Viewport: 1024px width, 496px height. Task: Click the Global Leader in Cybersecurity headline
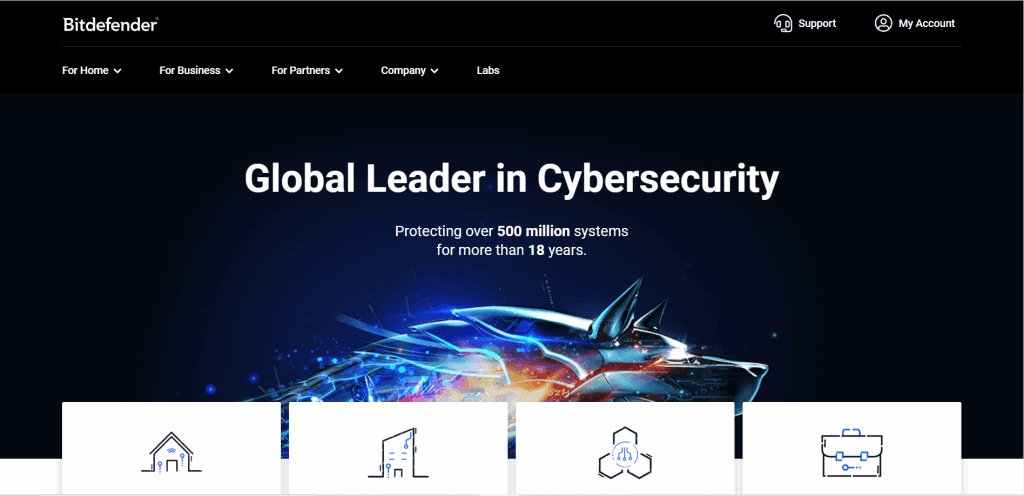click(511, 178)
